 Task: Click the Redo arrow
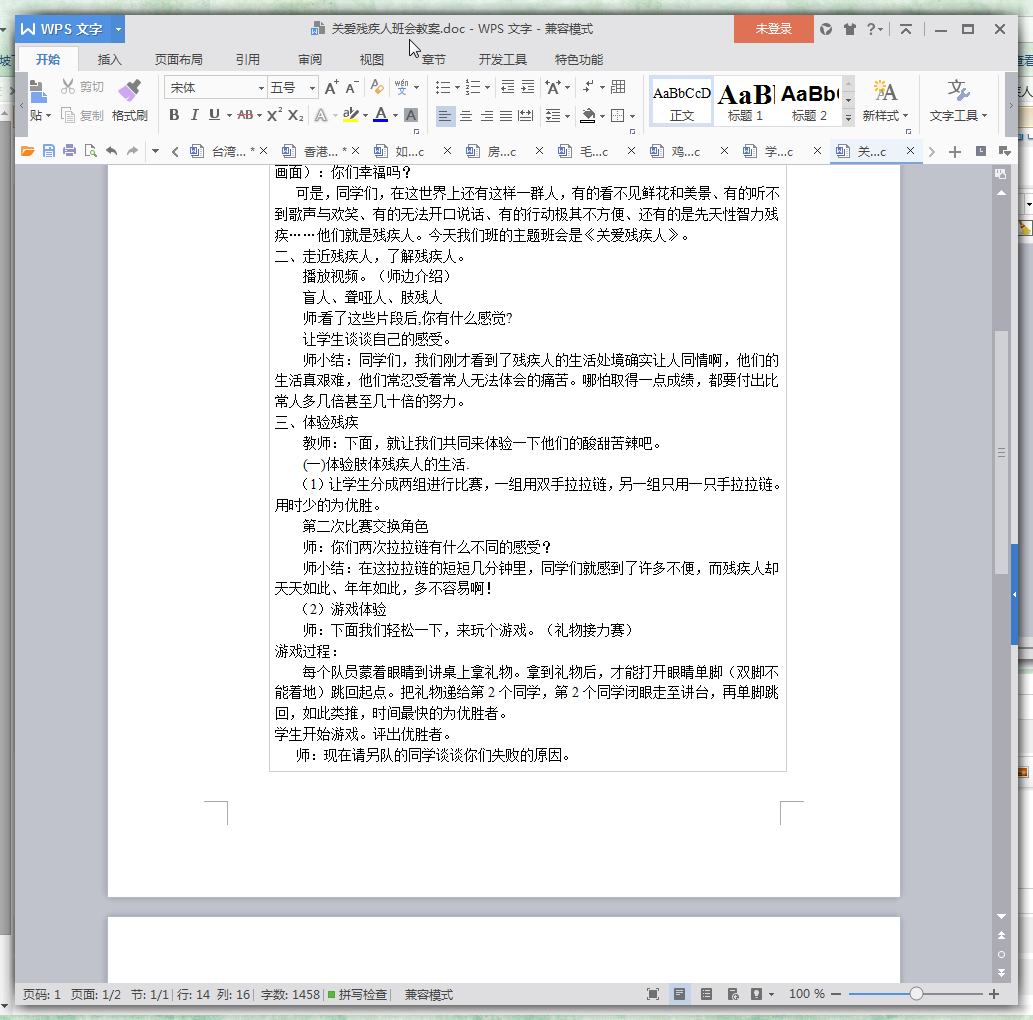(x=132, y=151)
